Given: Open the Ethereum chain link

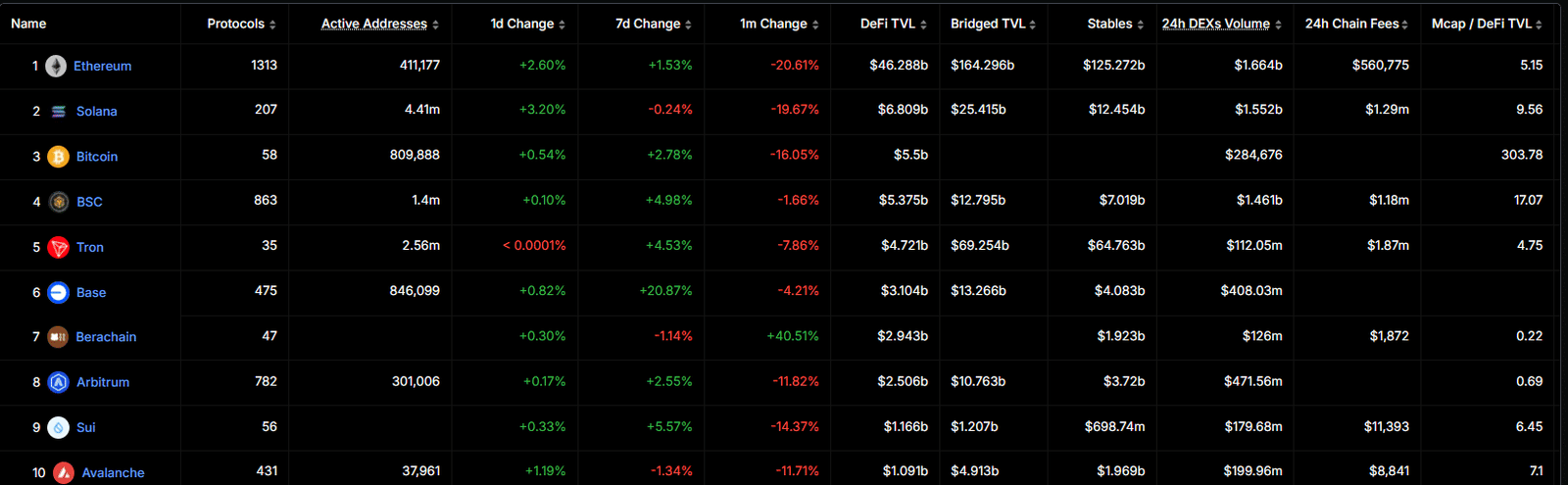Looking at the screenshot, I should tap(102, 66).
